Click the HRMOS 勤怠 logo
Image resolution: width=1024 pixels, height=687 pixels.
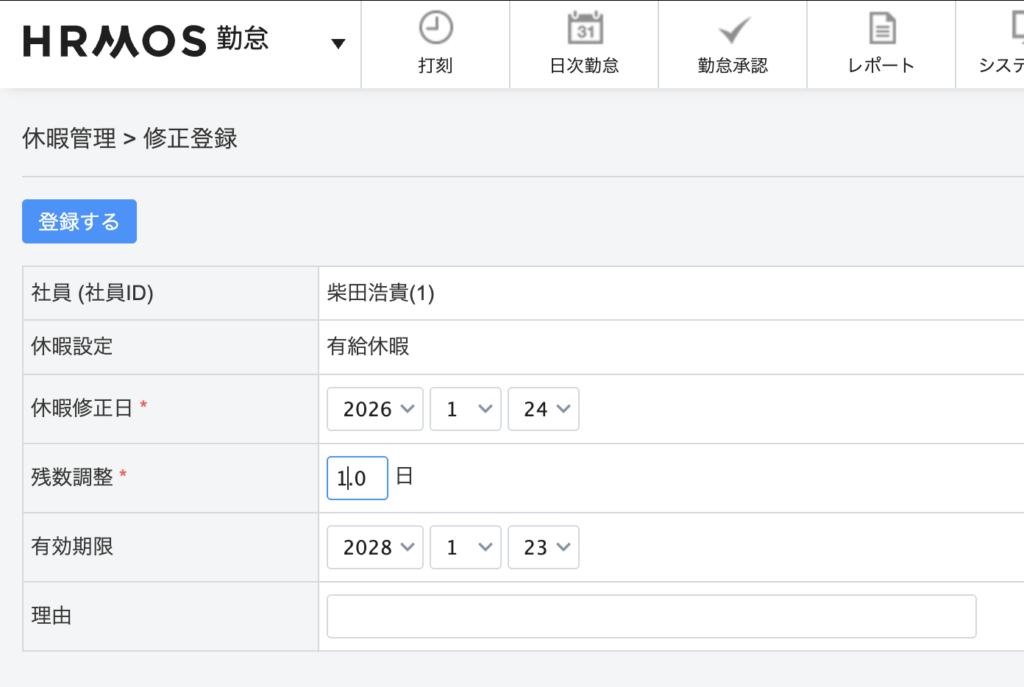tap(145, 41)
